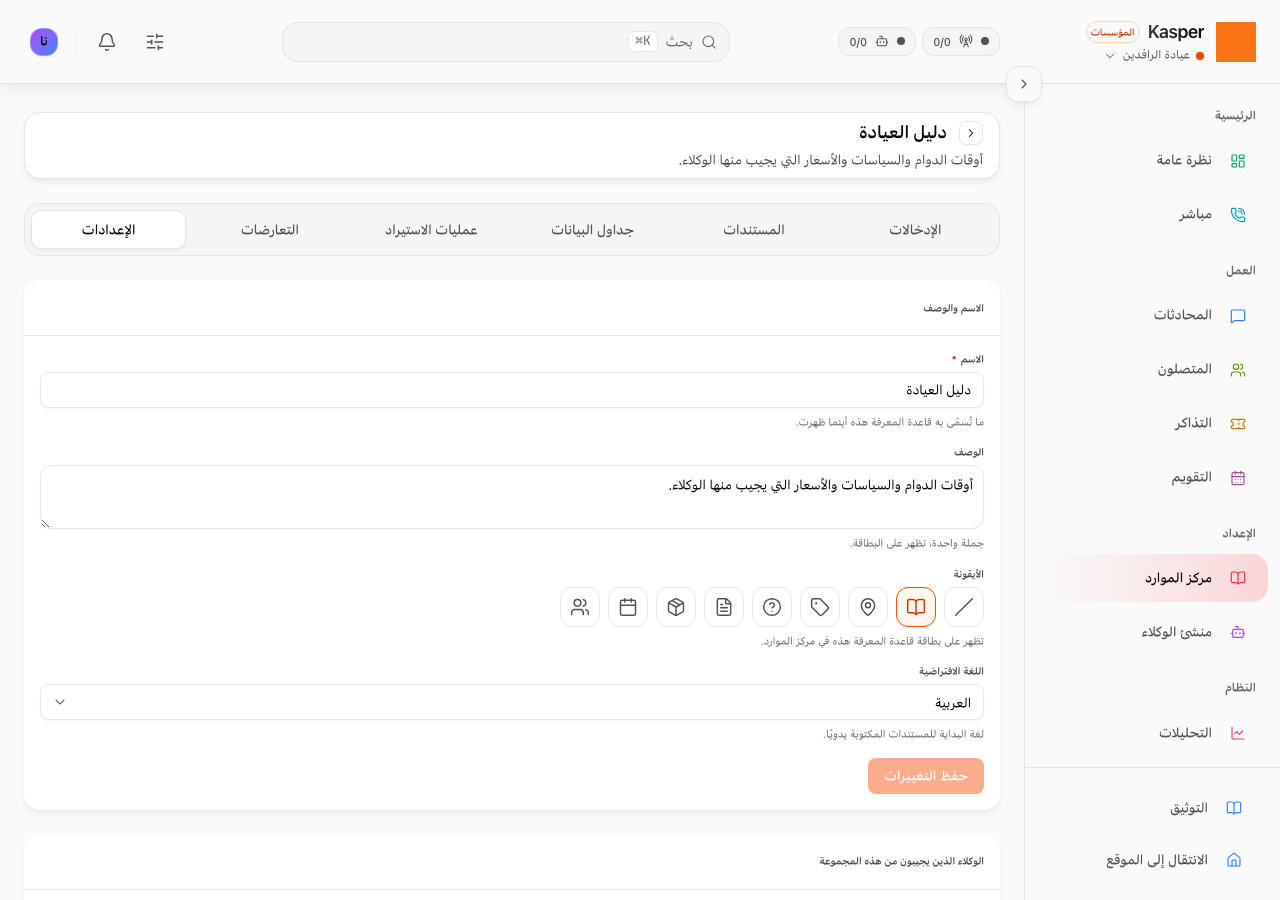Viewport: 1280px width, 900px height.
Task: Switch to the عمليات الاستيراد tab
Action: coord(431,230)
